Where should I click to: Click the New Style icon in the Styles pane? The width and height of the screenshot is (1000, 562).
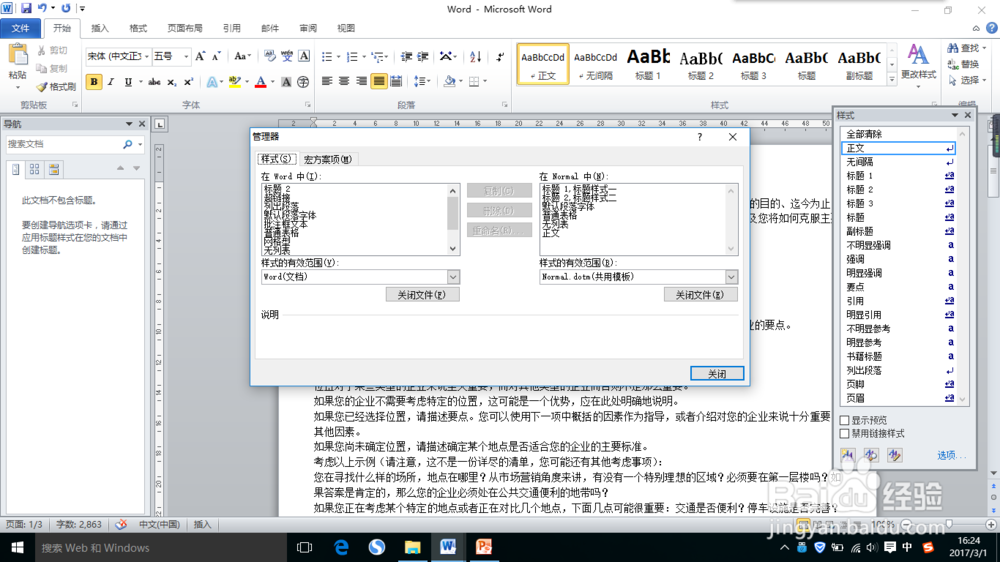(848, 455)
